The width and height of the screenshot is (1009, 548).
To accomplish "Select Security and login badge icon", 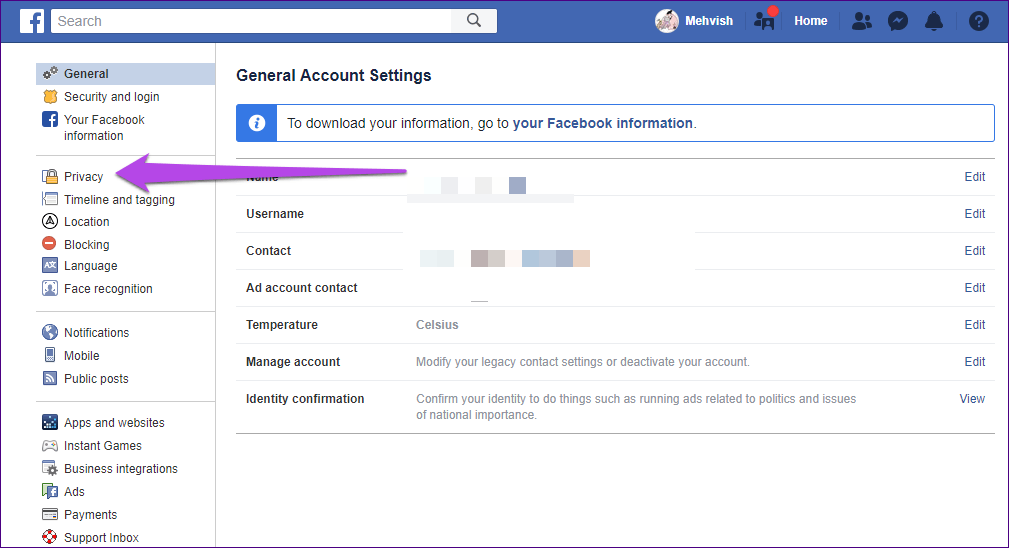I will tap(50, 96).
